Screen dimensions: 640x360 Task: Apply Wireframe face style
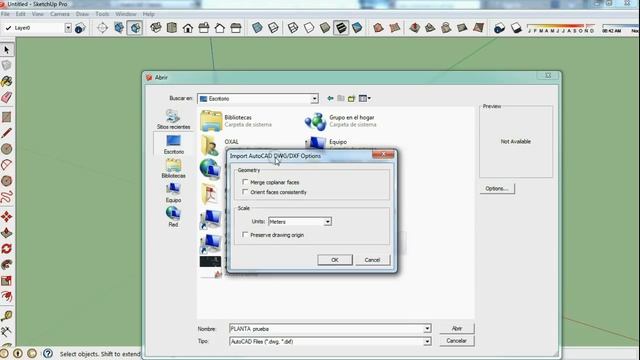pyautogui.click(x=293, y=28)
